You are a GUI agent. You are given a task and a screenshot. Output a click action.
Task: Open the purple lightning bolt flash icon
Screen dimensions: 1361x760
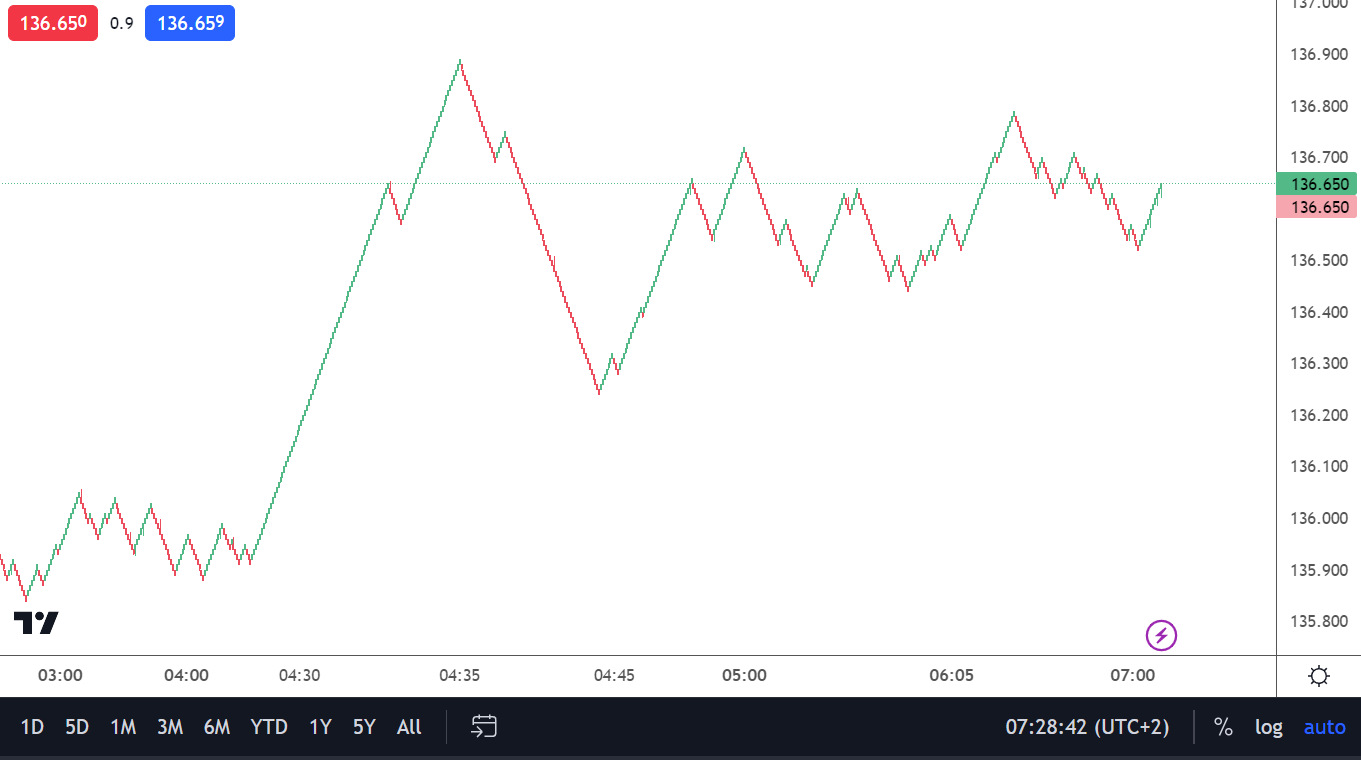(x=1161, y=635)
